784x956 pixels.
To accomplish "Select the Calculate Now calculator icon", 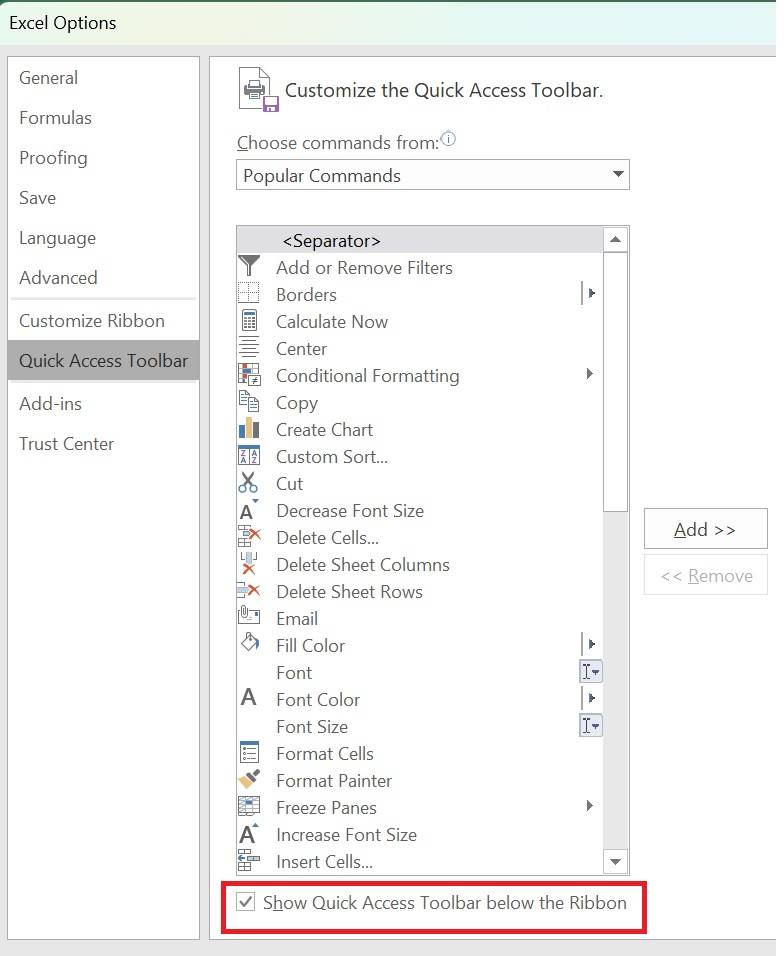I will tap(249, 321).
